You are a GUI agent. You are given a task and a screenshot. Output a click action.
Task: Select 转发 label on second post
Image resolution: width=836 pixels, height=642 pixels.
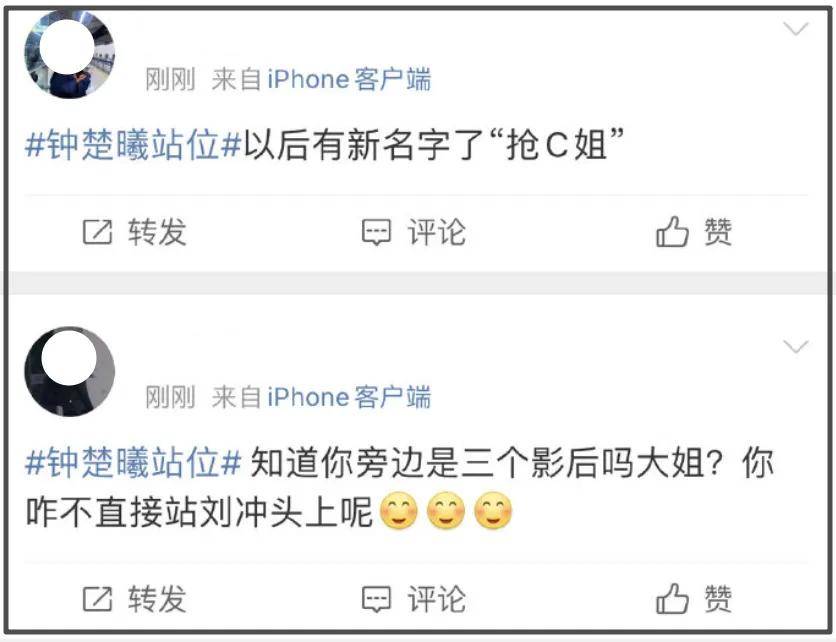(157, 598)
